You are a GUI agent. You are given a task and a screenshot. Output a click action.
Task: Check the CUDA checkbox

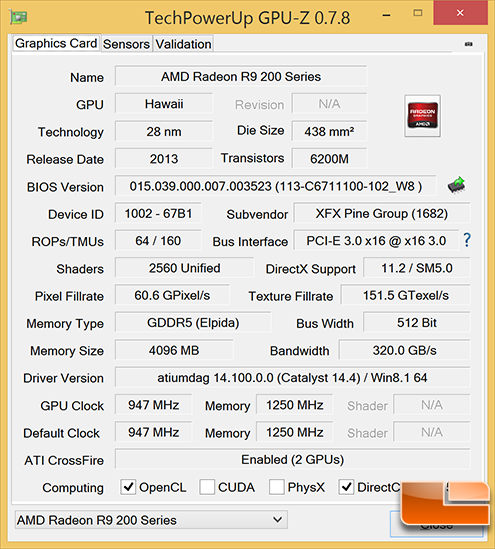click(207, 487)
